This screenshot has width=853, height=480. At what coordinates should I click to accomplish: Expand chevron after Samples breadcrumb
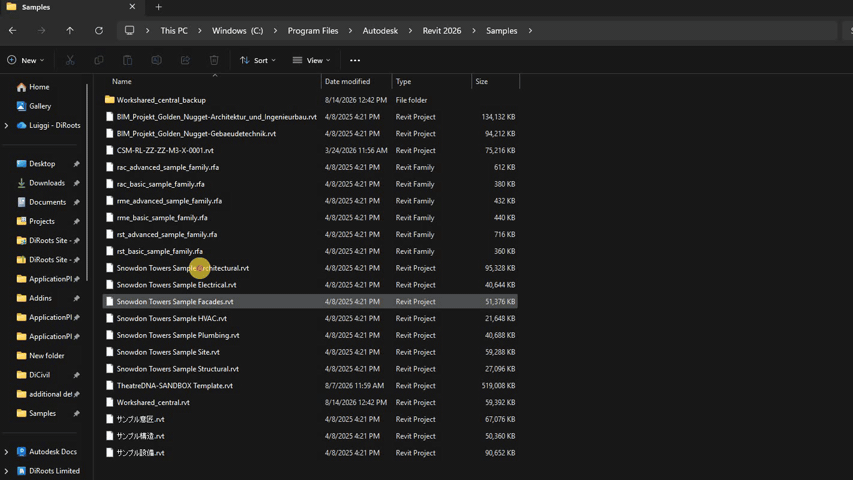tap(530, 30)
